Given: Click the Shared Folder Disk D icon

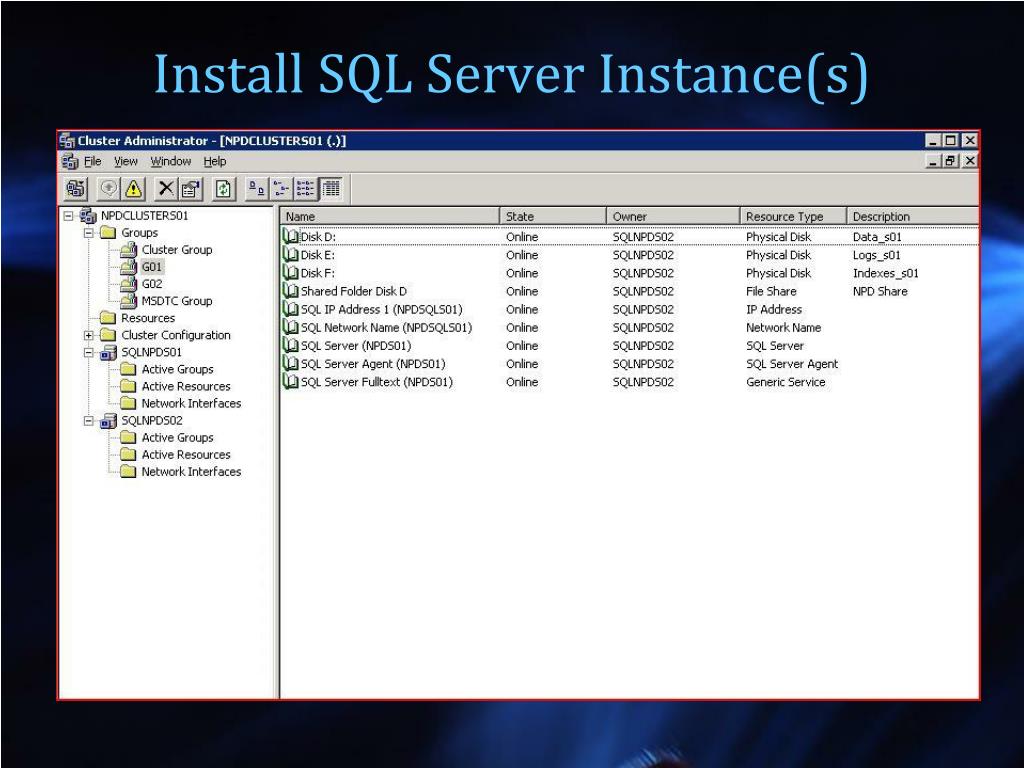Looking at the screenshot, I should [x=290, y=291].
